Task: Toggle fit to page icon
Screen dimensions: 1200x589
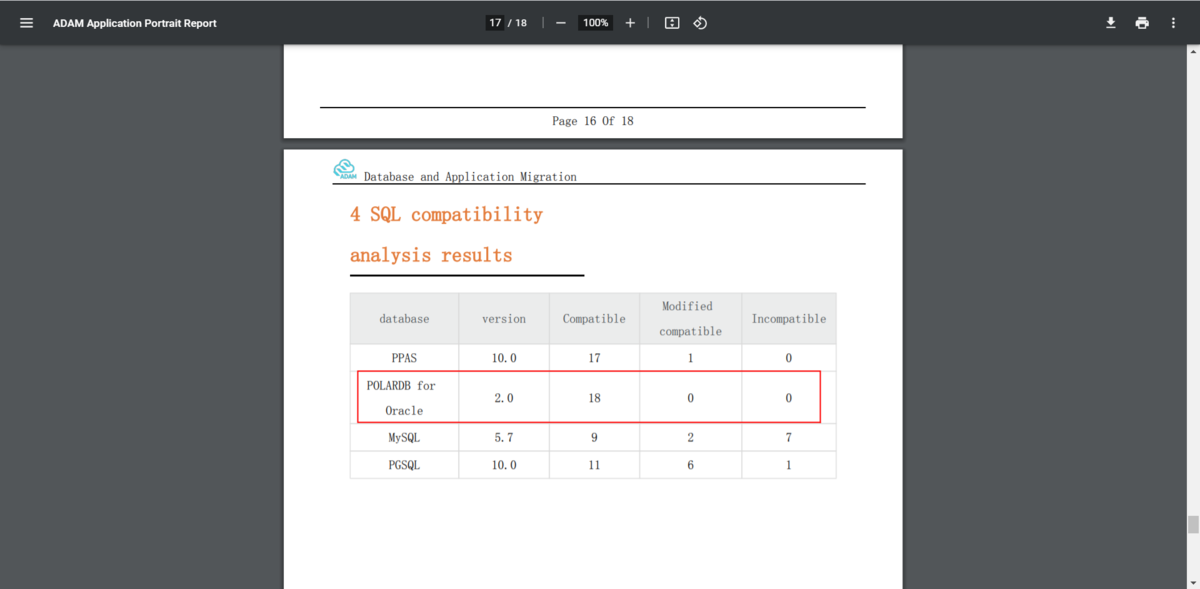Action: tap(672, 23)
